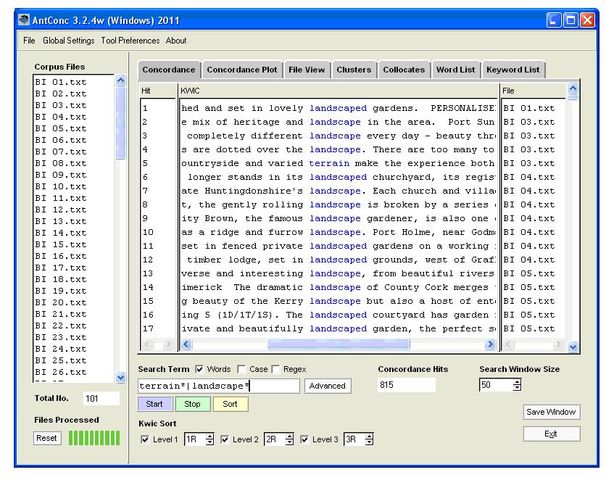This screenshot has width=606, height=480.
Task: Click the Hit column scroll left arrow
Action: tap(147, 344)
